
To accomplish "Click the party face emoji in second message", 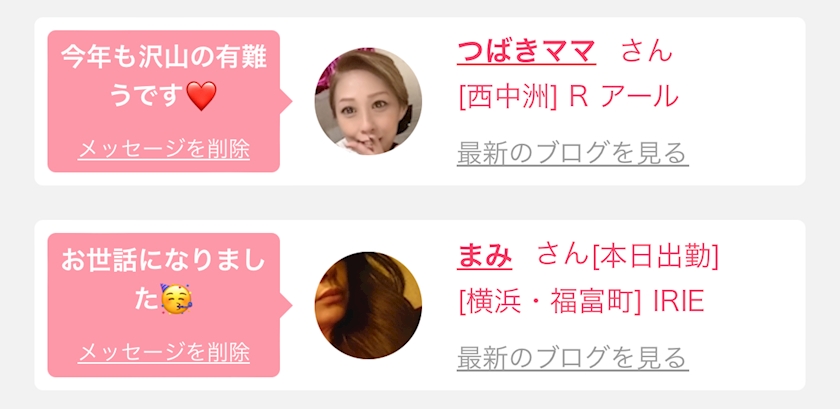I will [176, 300].
